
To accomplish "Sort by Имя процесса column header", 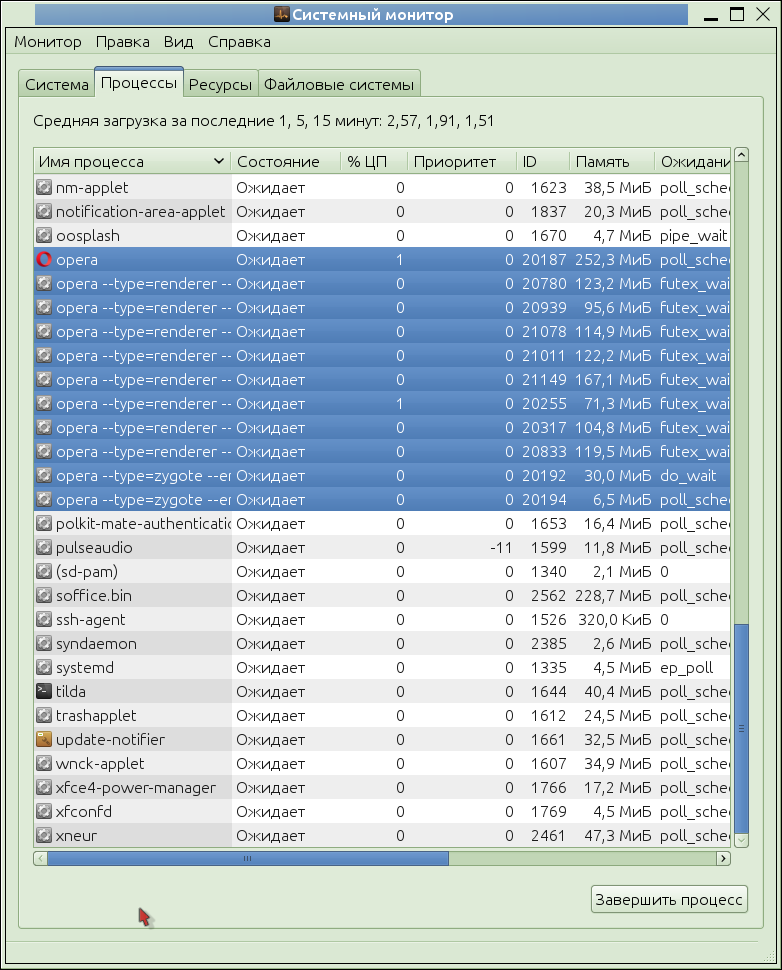I will (132, 162).
